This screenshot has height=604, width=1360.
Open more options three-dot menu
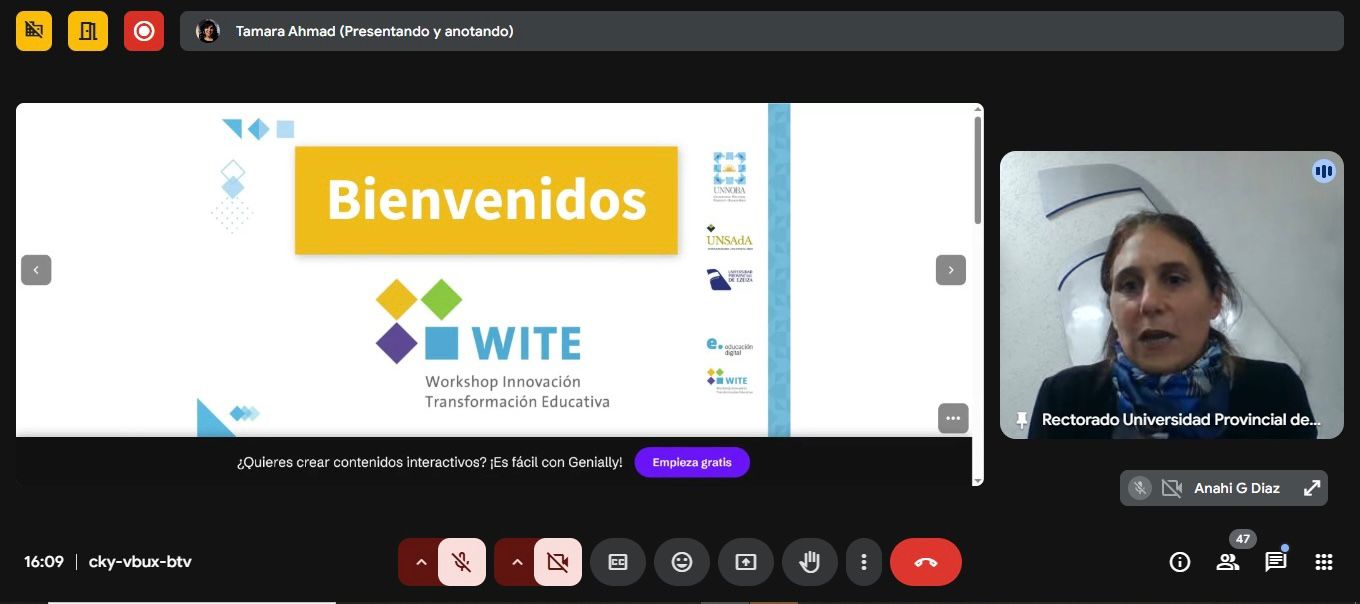point(864,562)
